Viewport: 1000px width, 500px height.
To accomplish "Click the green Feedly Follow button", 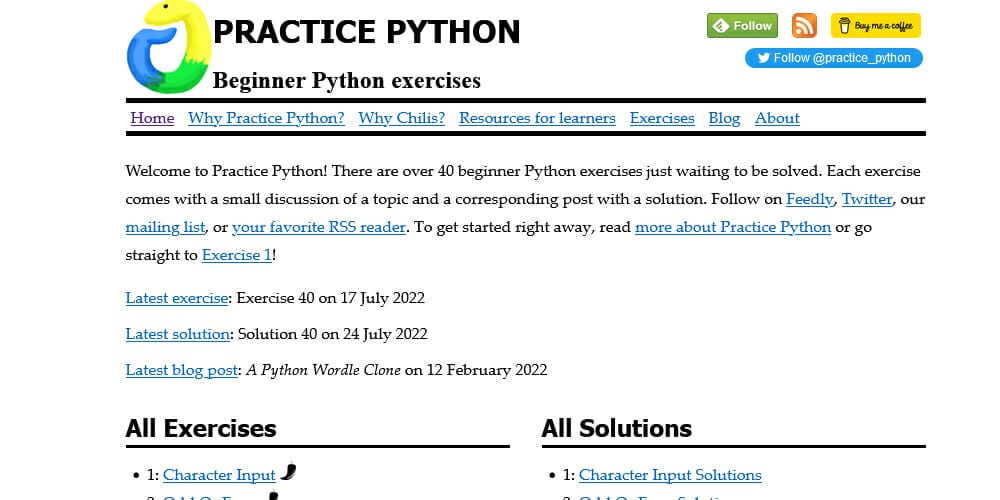I will (742, 26).
